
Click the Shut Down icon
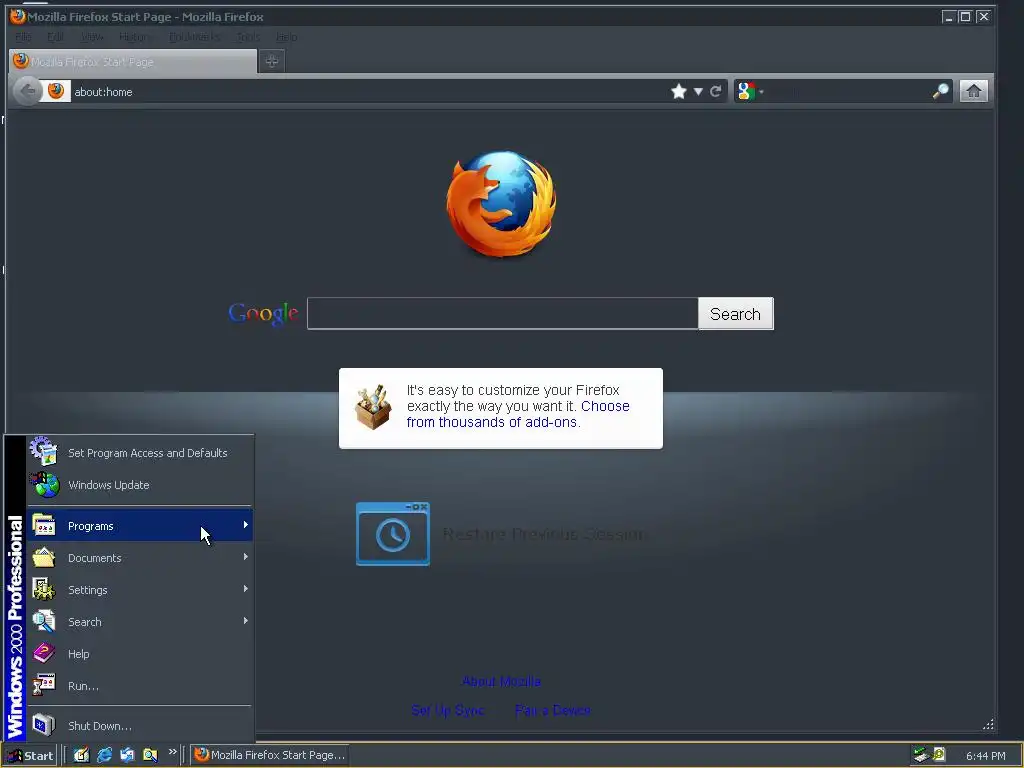point(44,725)
